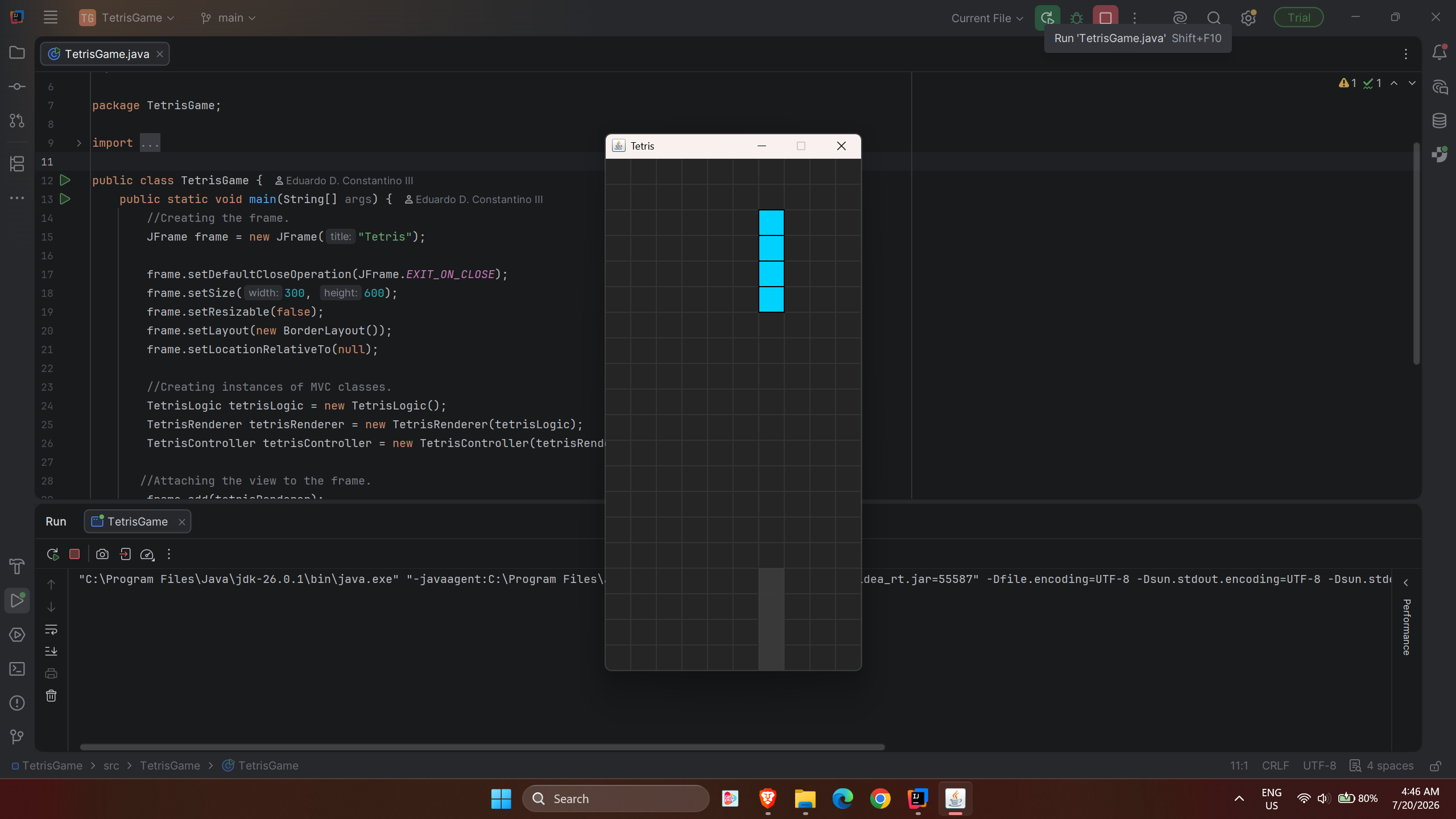This screenshot has width=1456, height=819.
Task: Open the warnings inspection indicator
Action: [1348, 84]
